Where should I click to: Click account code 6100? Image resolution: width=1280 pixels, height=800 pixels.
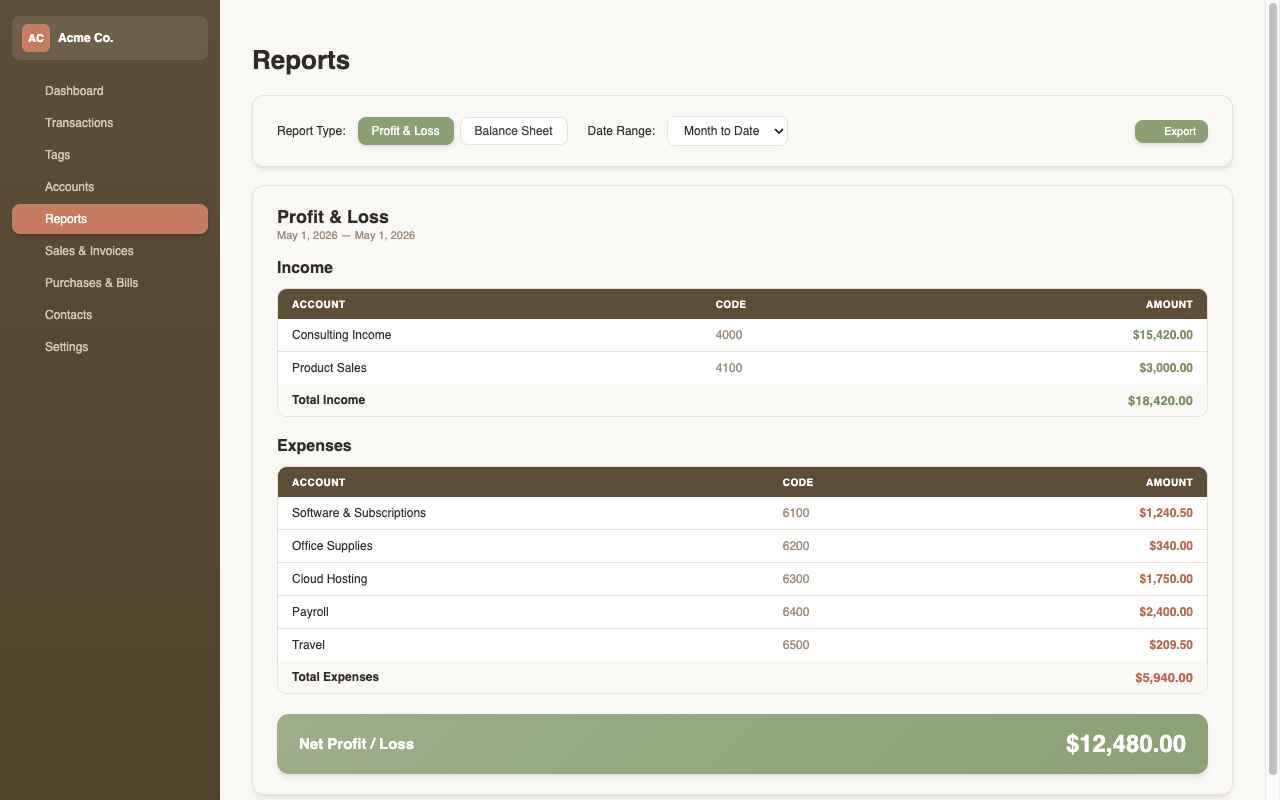click(x=796, y=513)
